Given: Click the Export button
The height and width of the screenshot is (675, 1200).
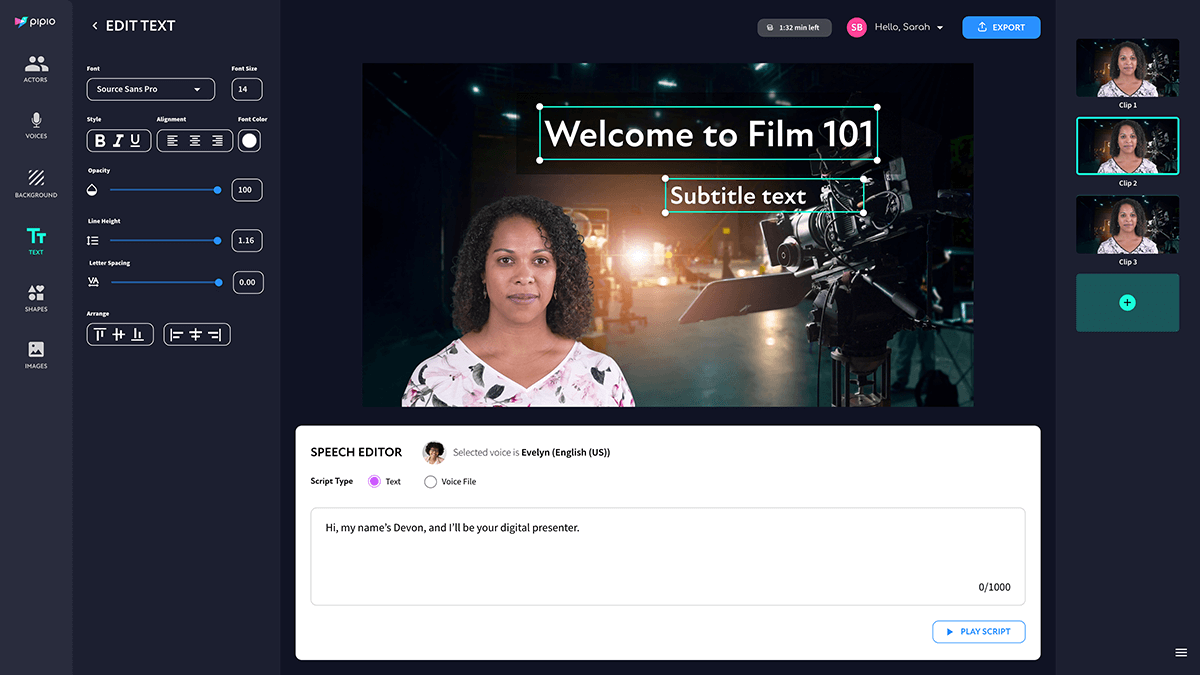Looking at the screenshot, I should pyautogui.click(x=1001, y=27).
